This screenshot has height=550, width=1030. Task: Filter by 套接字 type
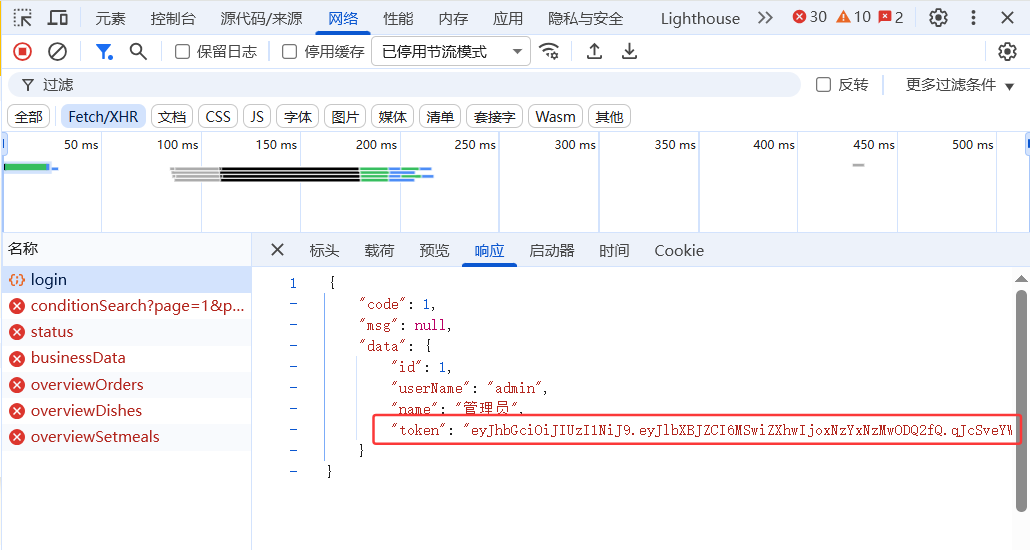494,117
